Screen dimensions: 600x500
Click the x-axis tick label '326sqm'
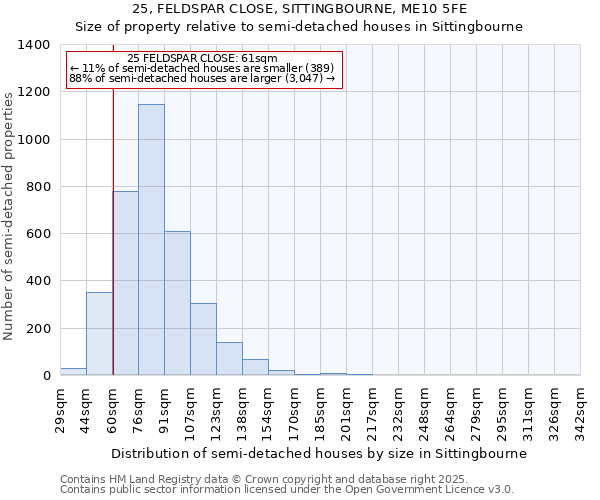pyautogui.click(x=554, y=414)
